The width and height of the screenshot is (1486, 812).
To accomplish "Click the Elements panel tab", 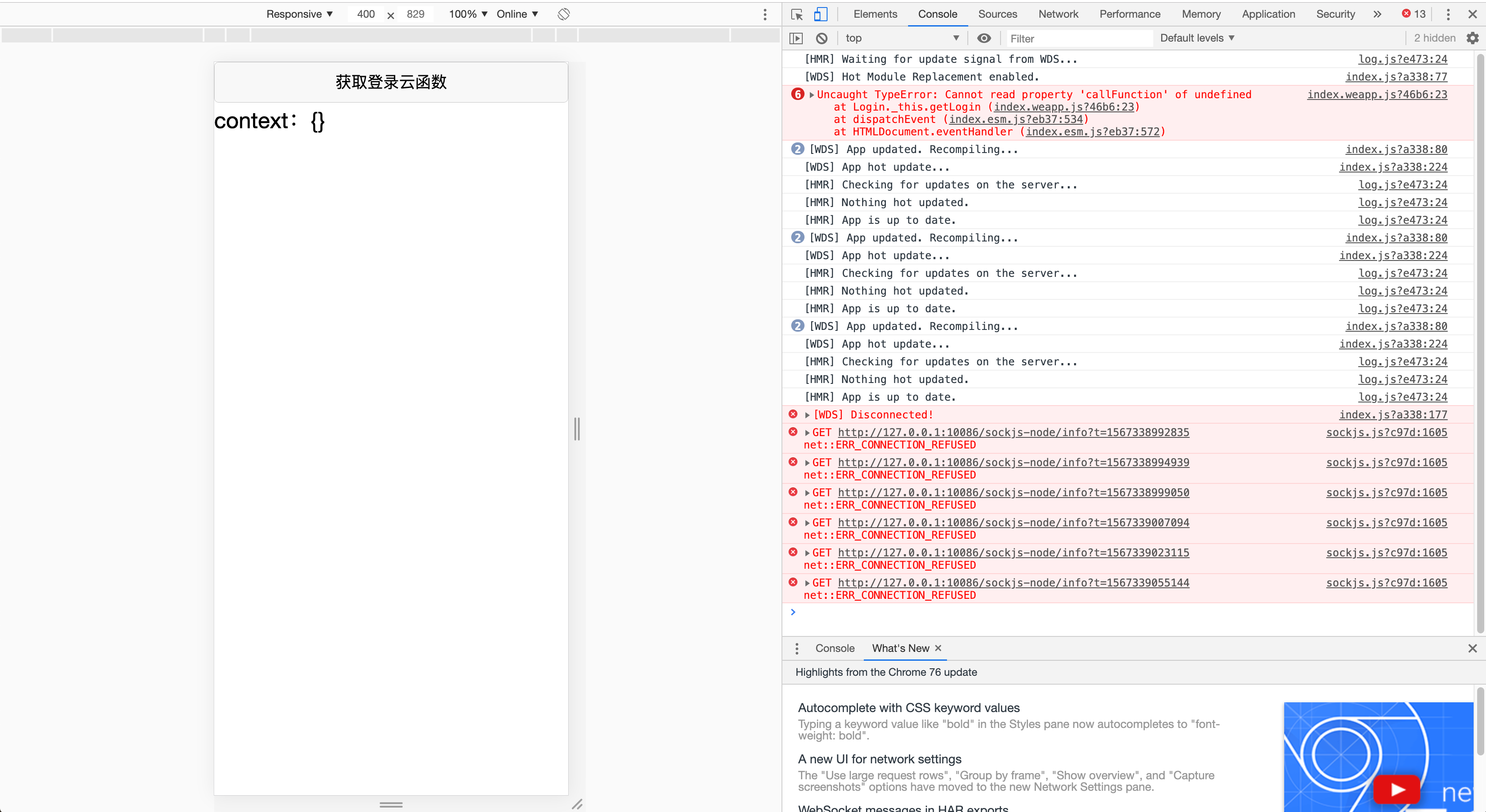I will pos(875,14).
